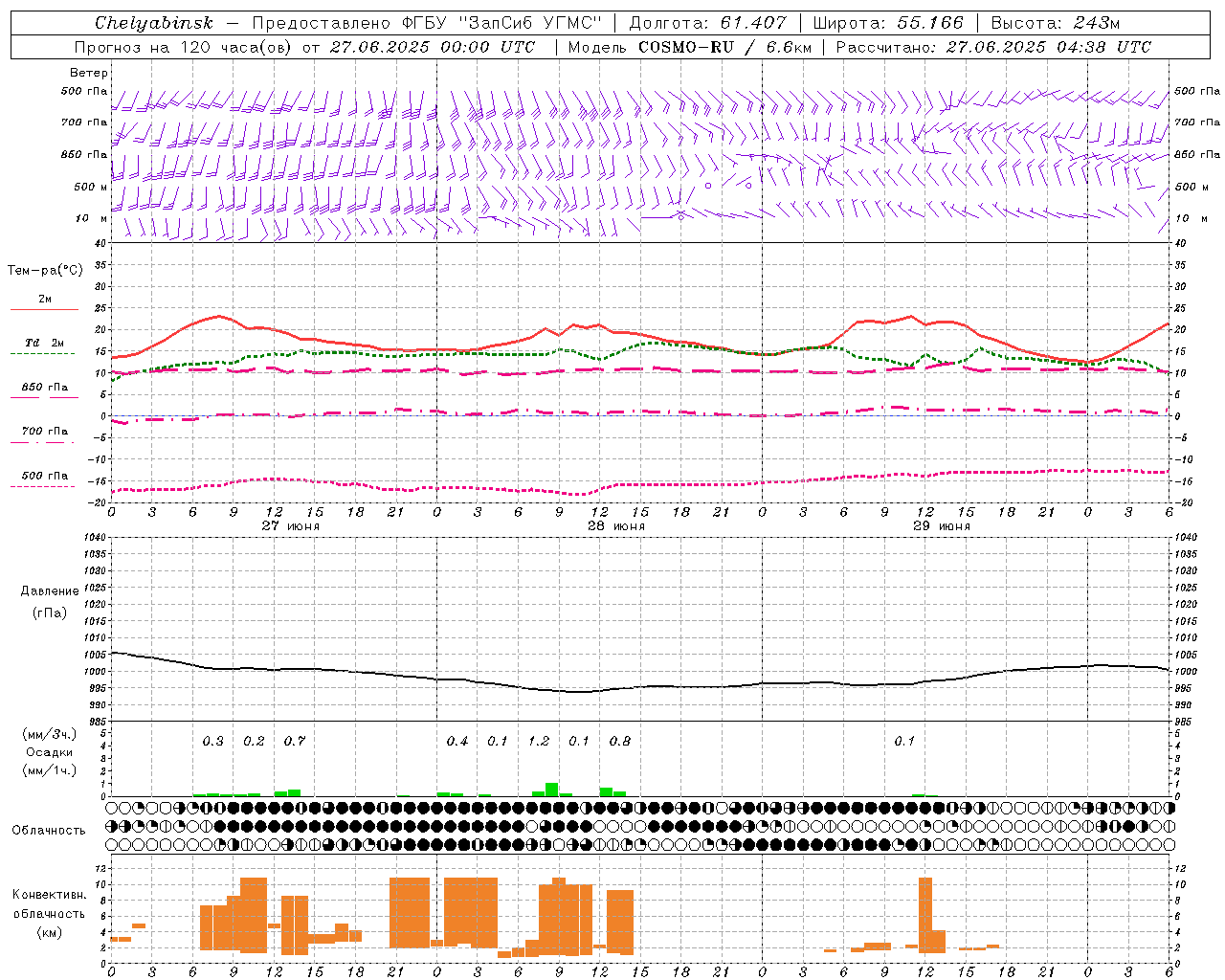
Task: Select the Давление pressure panel label
Action: tap(50, 591)
